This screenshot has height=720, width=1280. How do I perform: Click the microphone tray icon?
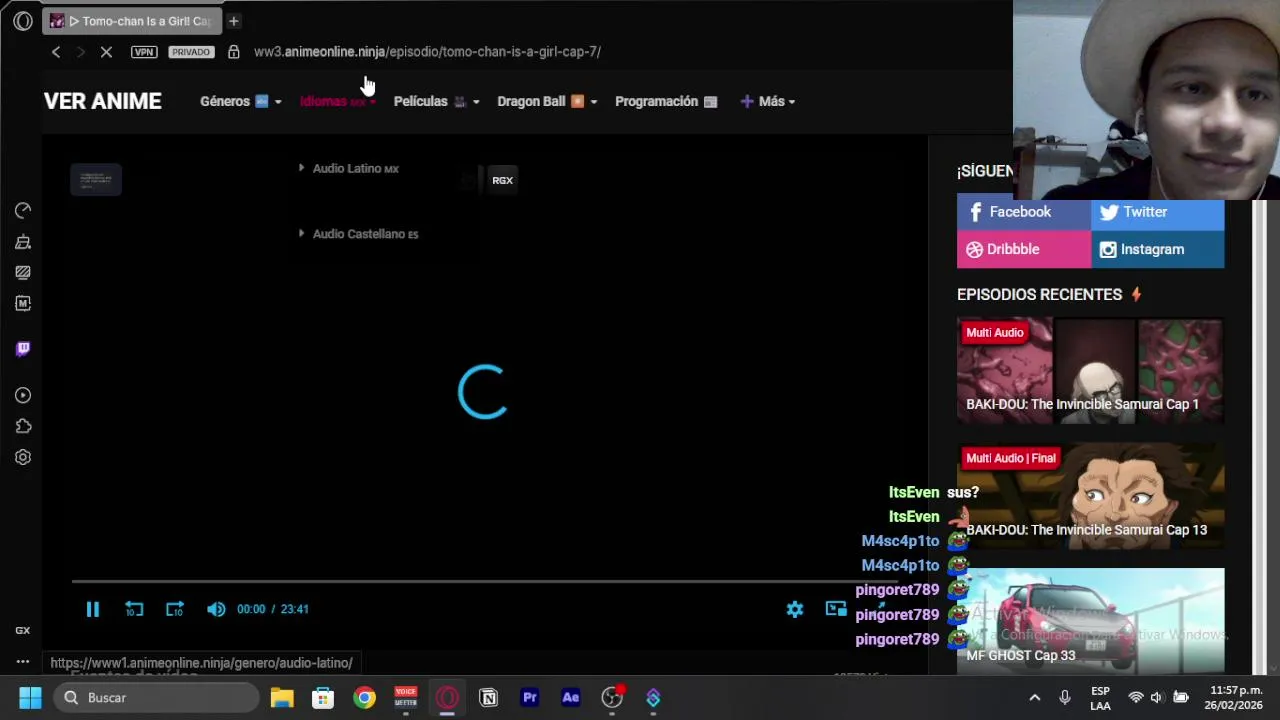click(x=1065, y=698)
